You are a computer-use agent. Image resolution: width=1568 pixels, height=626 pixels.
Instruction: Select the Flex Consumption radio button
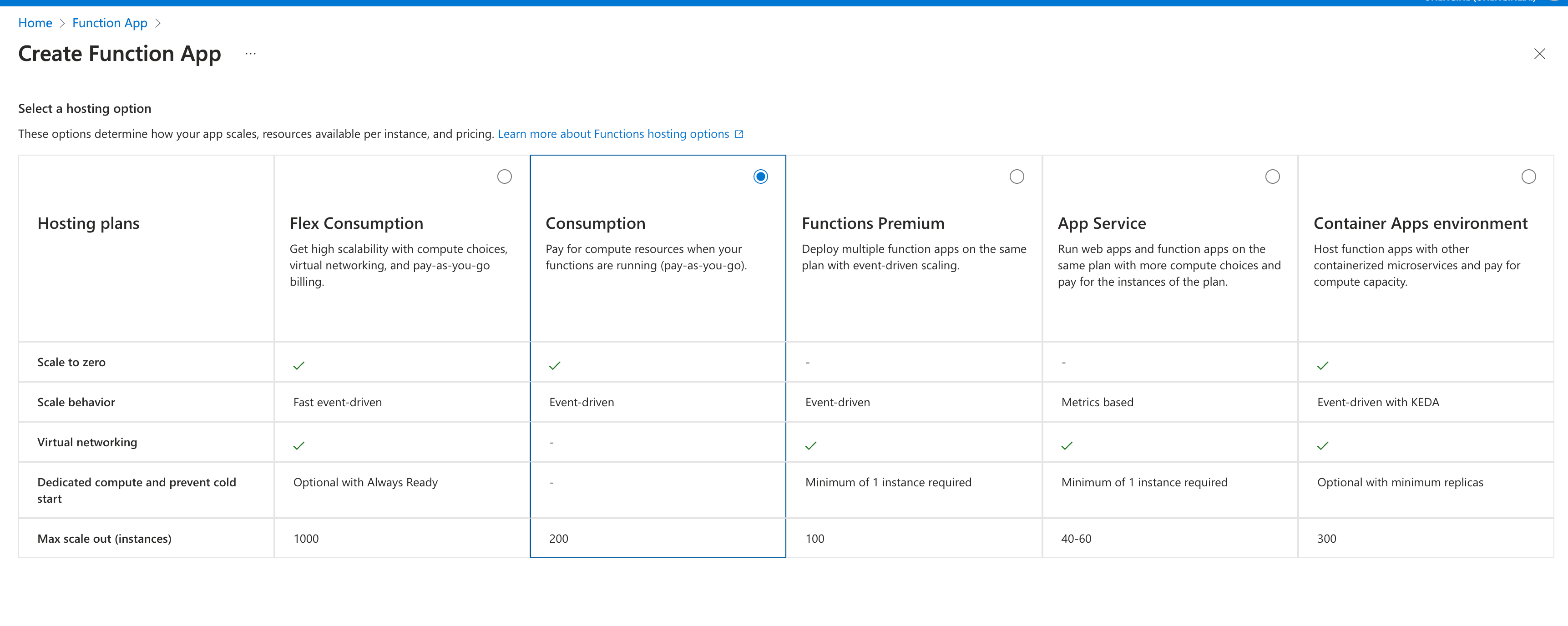(x=504, y=177)
